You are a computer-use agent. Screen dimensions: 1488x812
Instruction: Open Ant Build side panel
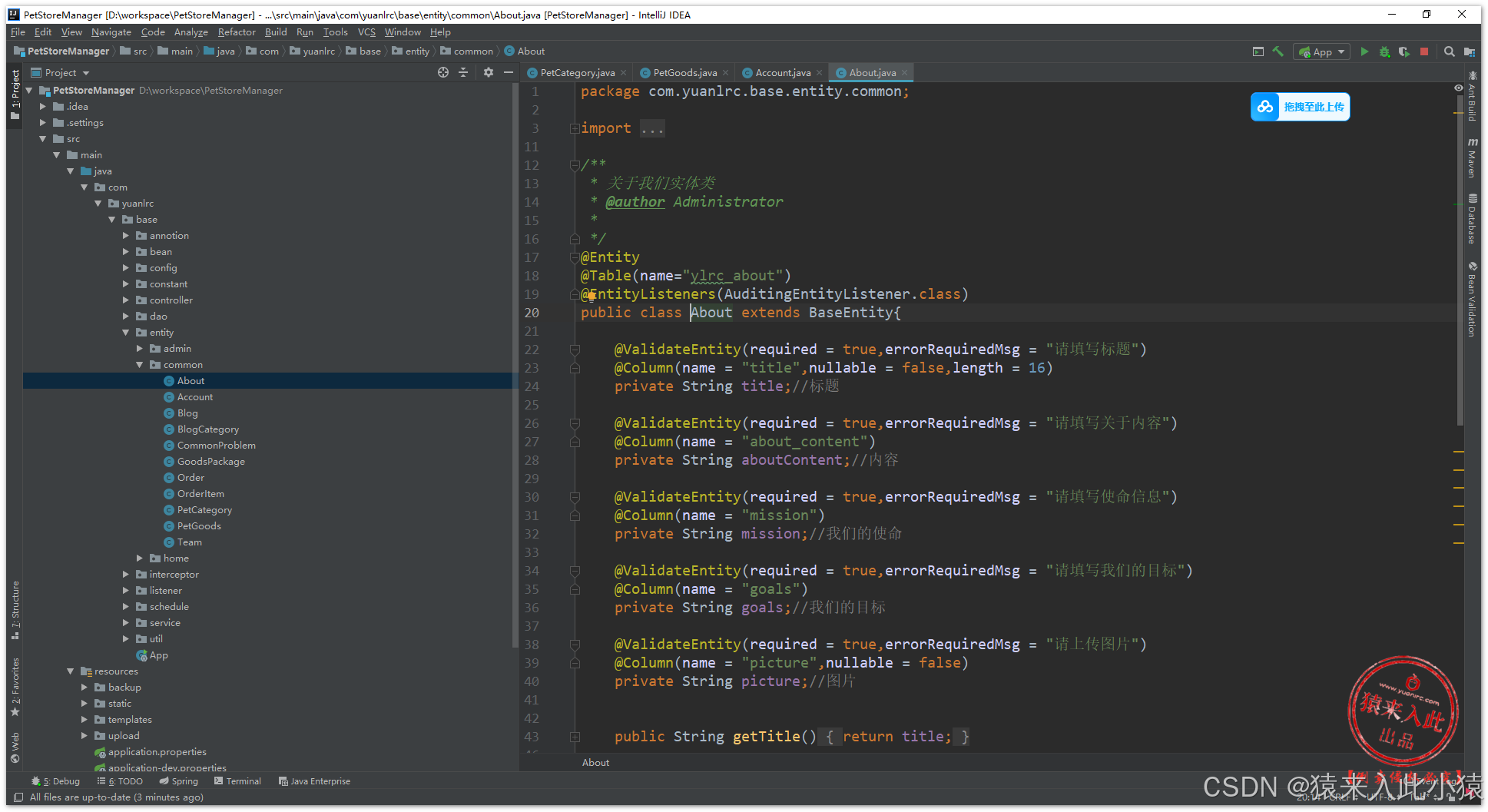coord(1473,96)
